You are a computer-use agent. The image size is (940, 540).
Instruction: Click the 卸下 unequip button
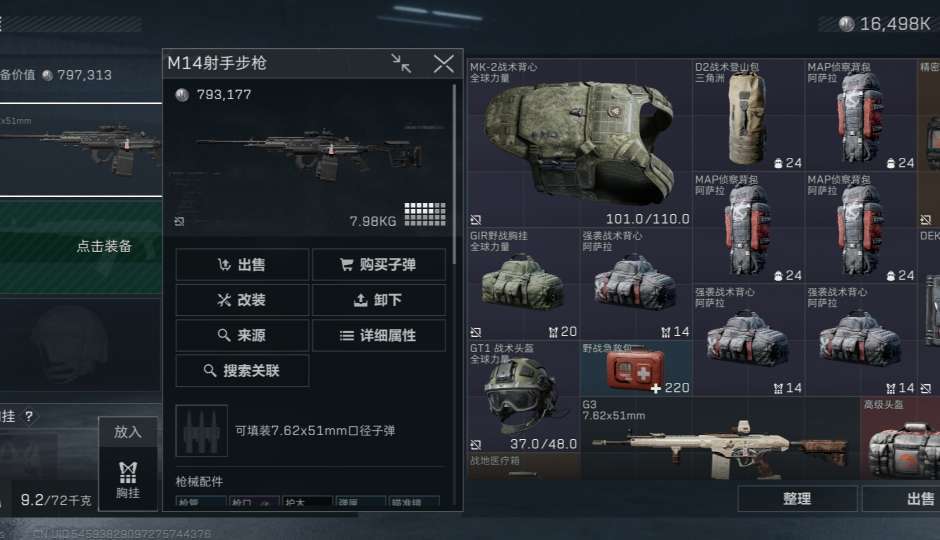tap(379, 300)
